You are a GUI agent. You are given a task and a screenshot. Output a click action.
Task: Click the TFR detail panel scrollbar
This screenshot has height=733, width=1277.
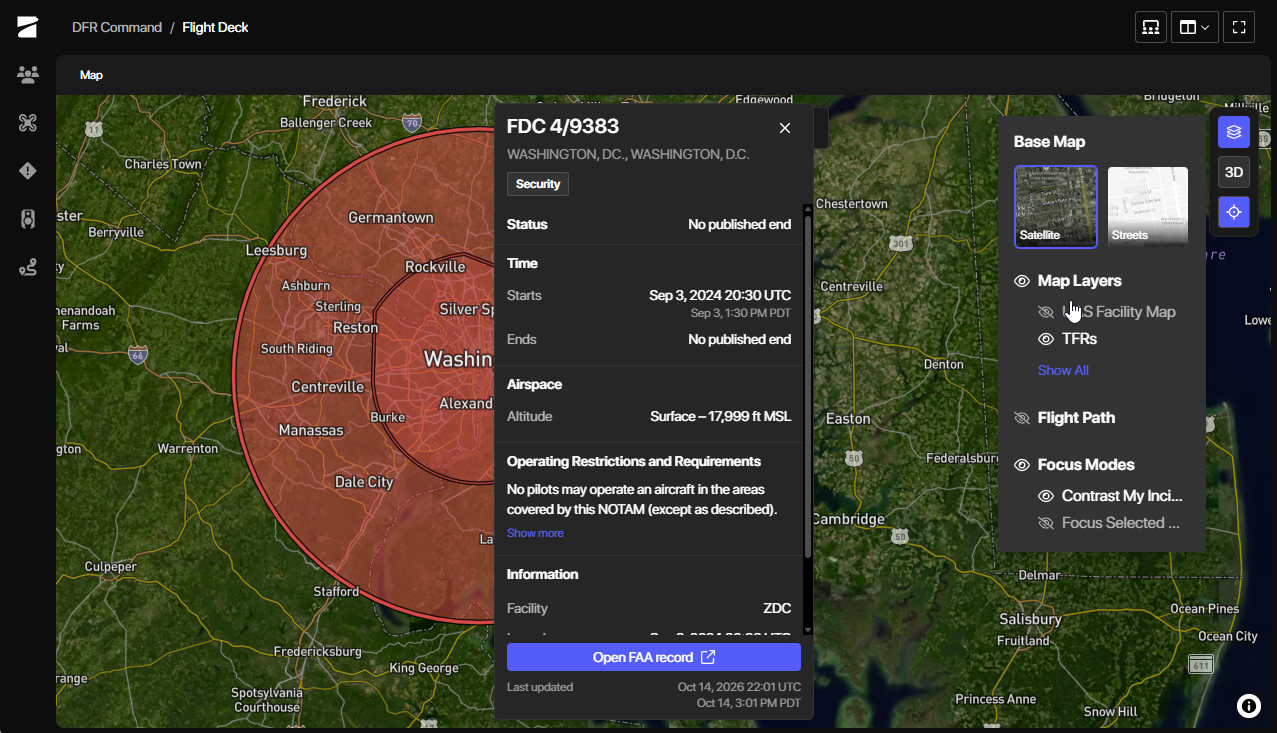tap(808, 385)
